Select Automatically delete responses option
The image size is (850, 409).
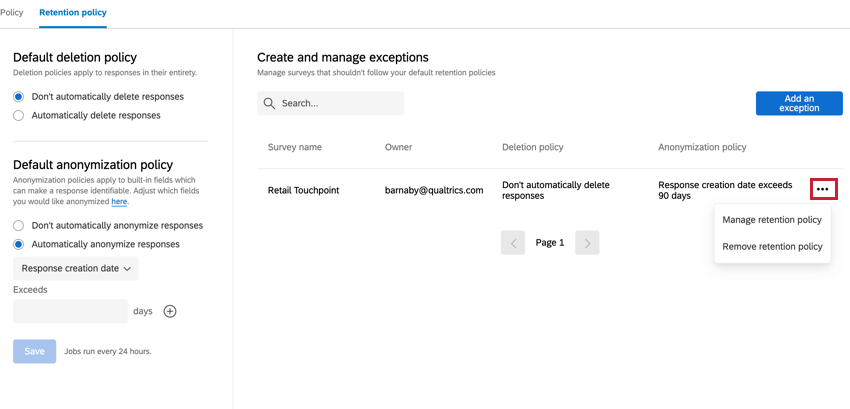19,115
